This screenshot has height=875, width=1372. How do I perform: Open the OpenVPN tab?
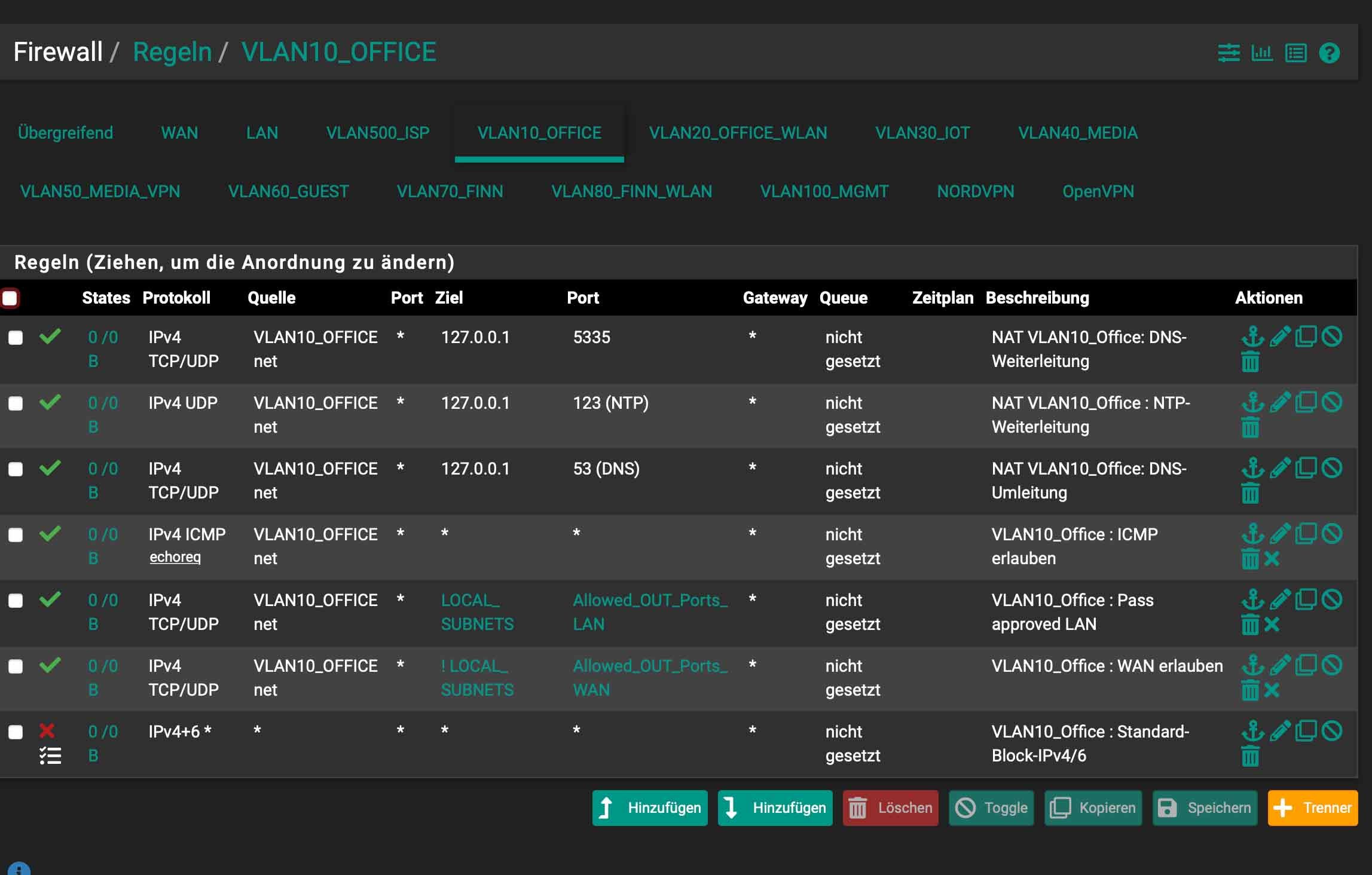(1098, 191)
